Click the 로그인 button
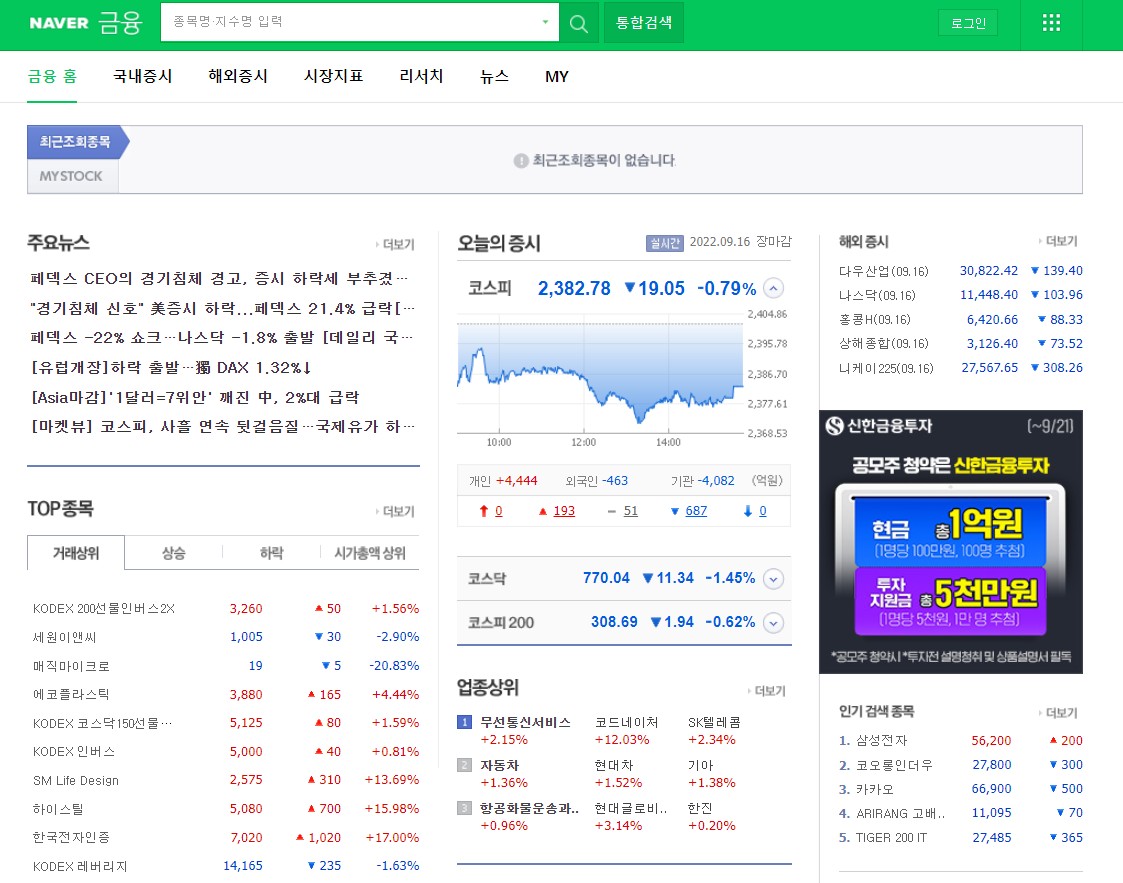The height and width of the screenshot is (883, 1123). [x=968, y=23]
